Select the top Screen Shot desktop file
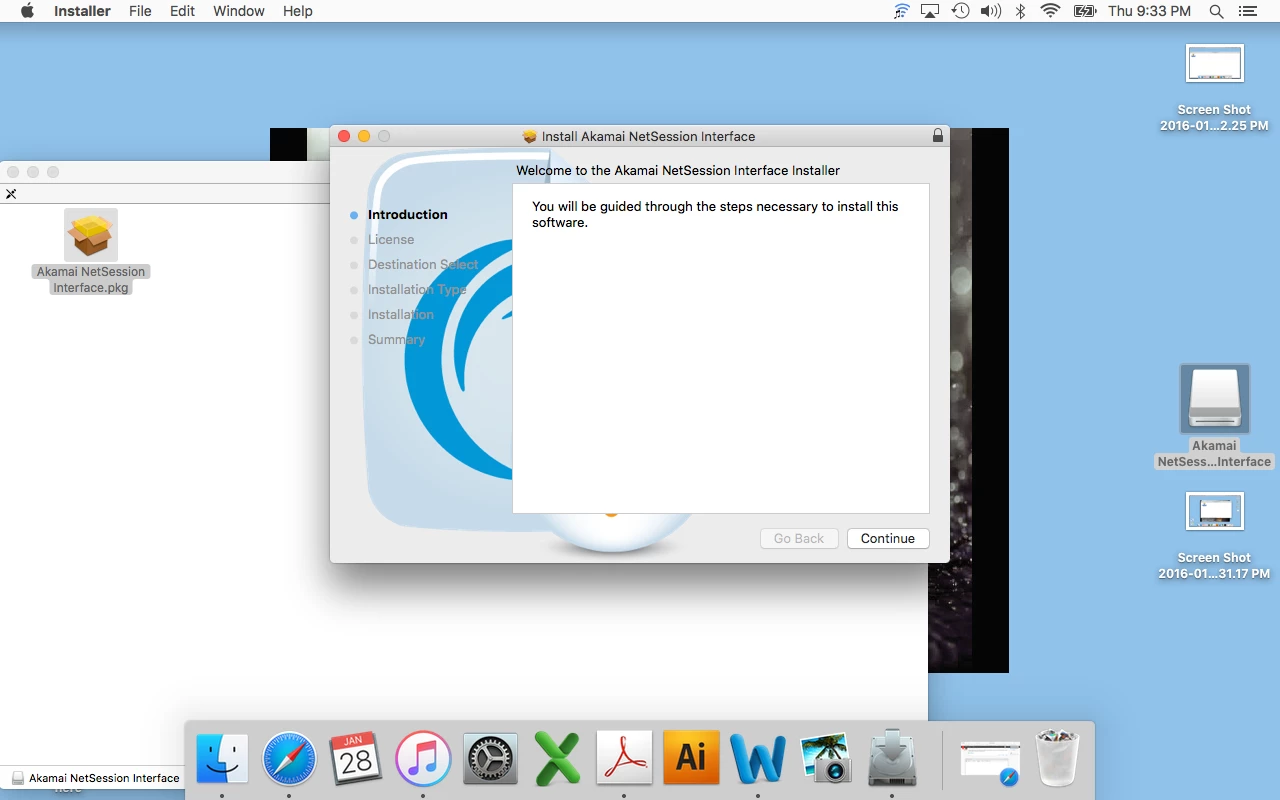The height and width of the screenshot is (800, 1280). 1214,64
